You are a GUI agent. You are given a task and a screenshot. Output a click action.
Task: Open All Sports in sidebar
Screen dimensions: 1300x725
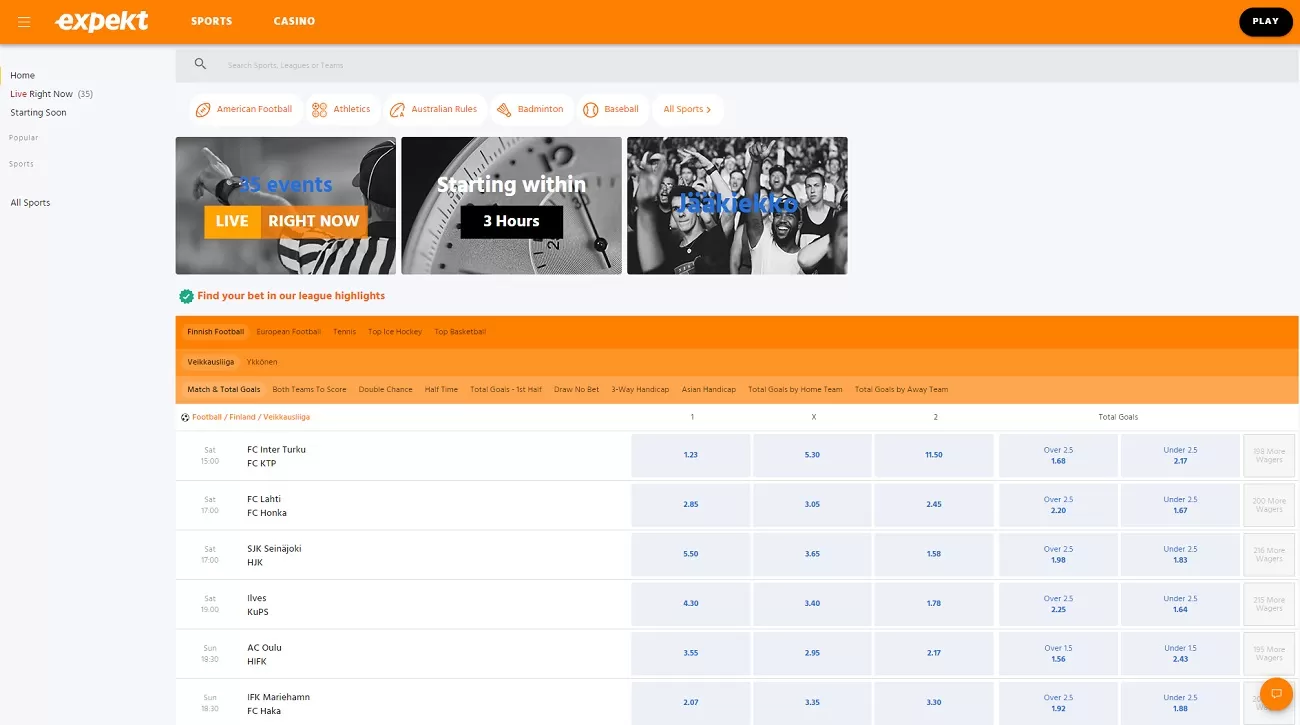[30, 203]
